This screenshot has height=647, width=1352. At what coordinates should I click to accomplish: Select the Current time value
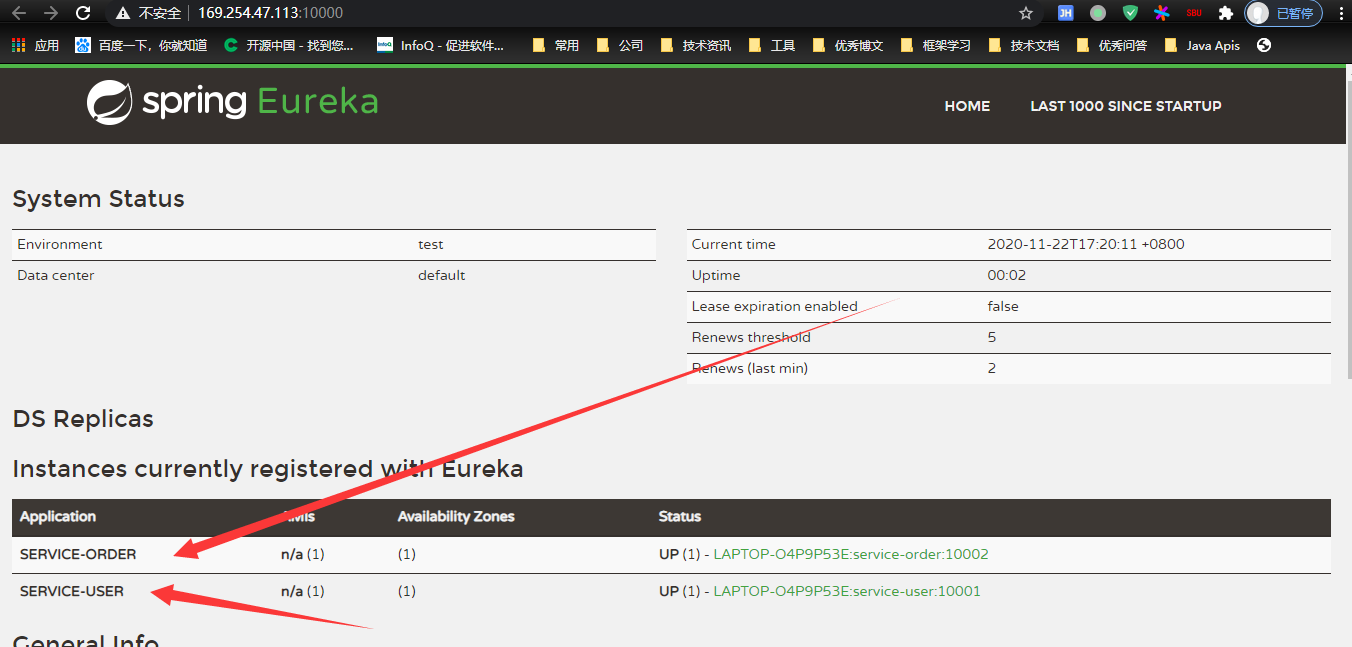[1086, 244]
